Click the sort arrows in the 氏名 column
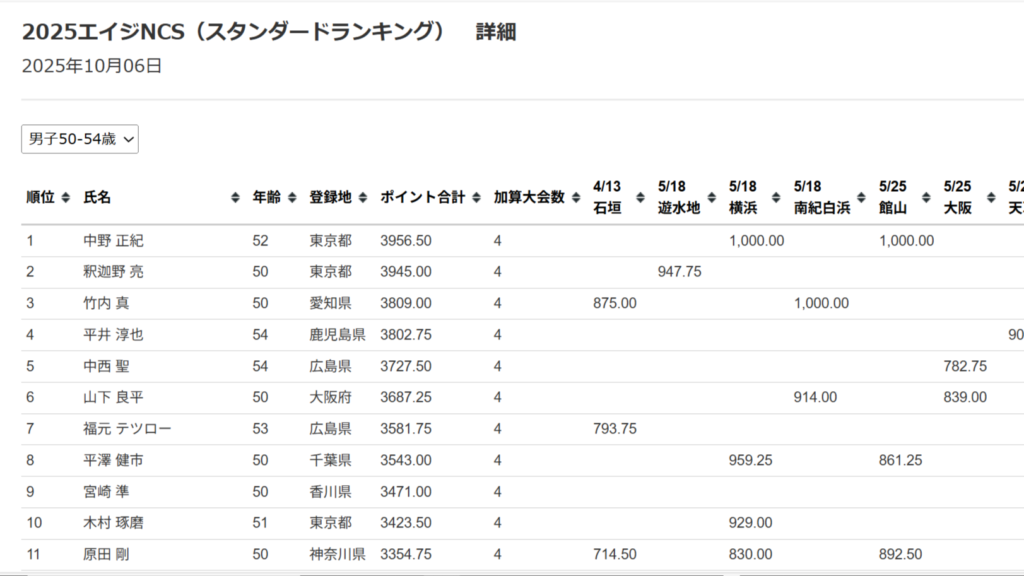 [235, 198]
